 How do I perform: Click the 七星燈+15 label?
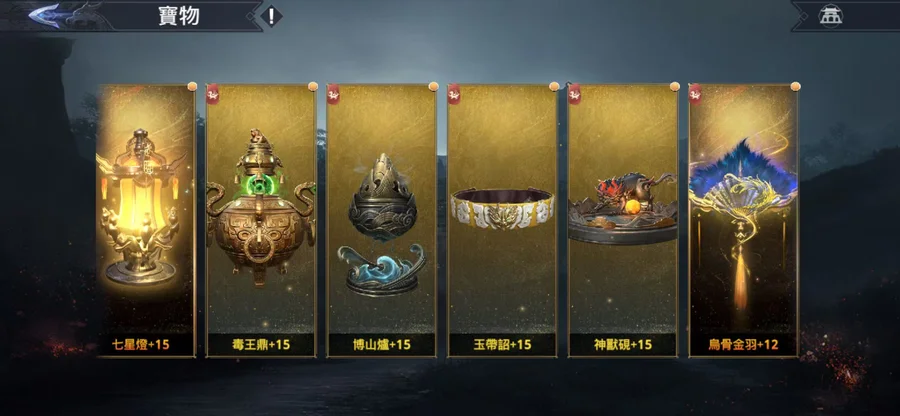click(x=140, y=345)
